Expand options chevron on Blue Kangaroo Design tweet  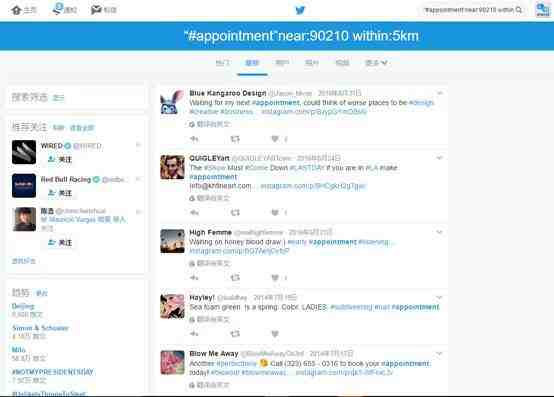click(440, 93)
